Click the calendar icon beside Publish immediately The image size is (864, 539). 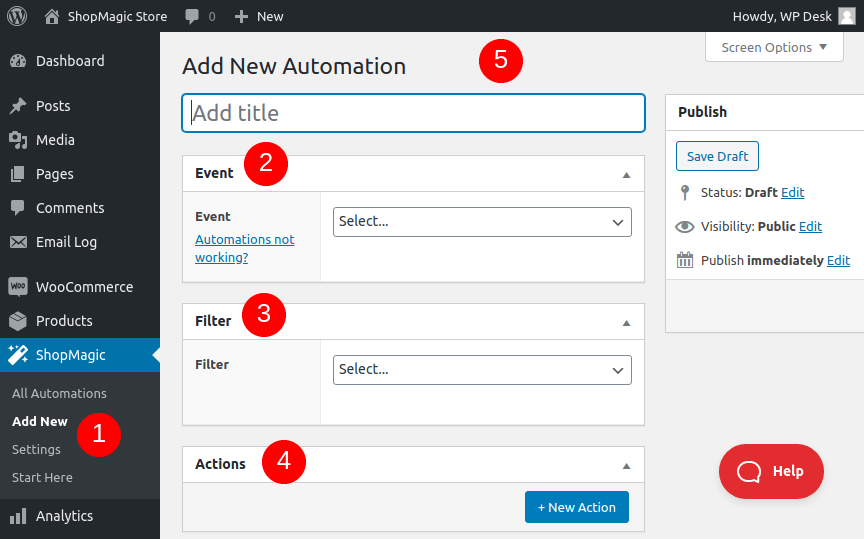[685, 260]
